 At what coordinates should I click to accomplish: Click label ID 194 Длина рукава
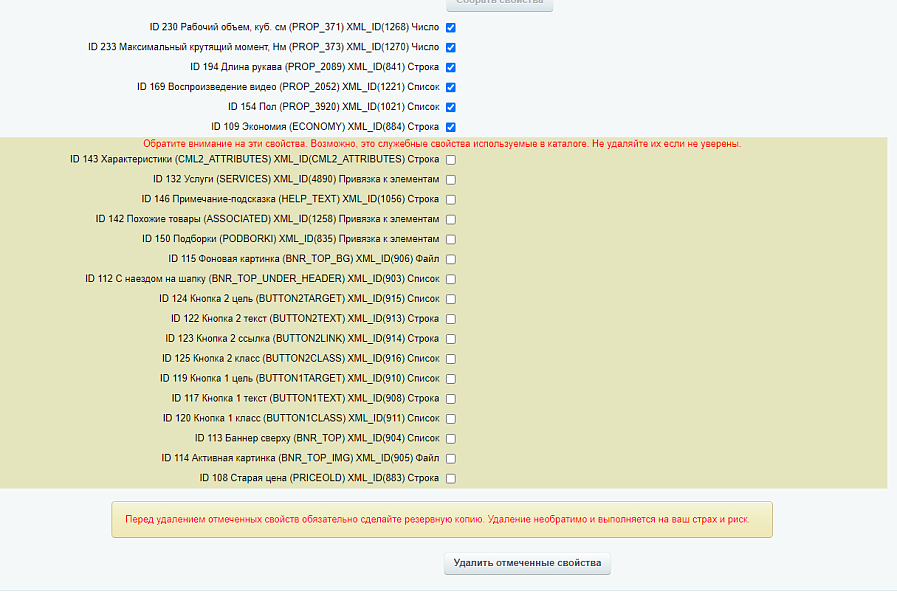(315, 67)
